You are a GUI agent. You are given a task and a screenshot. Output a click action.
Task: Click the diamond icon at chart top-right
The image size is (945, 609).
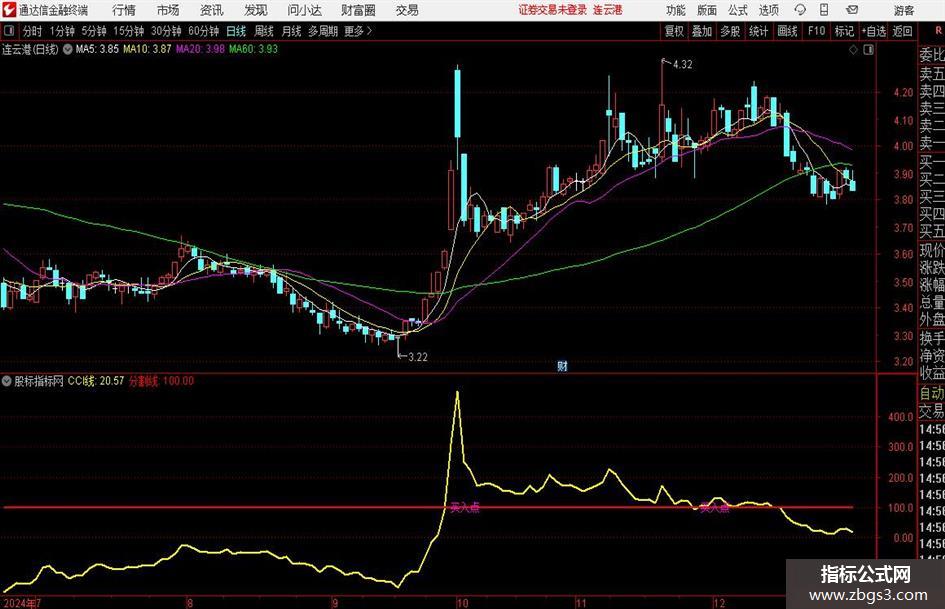point(853,50)
